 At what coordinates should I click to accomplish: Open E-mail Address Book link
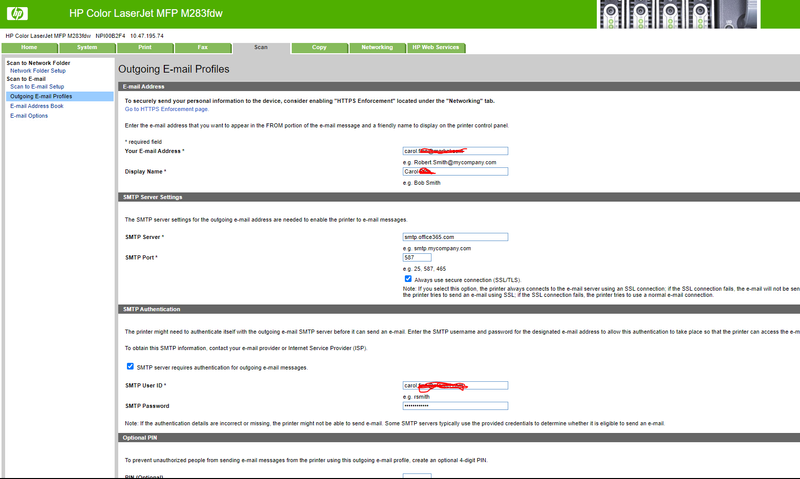37,106
